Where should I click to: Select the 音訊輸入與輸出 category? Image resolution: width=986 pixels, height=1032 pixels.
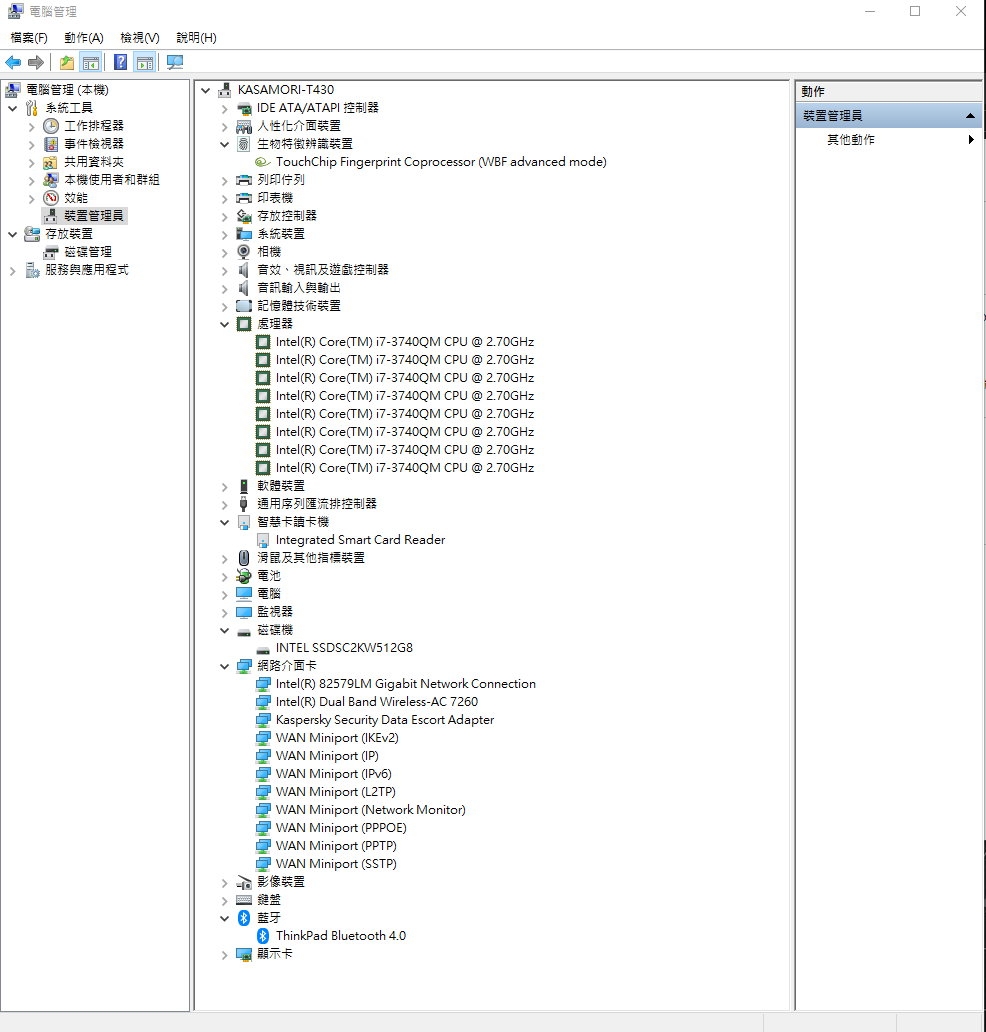click(x=299, y=288)
